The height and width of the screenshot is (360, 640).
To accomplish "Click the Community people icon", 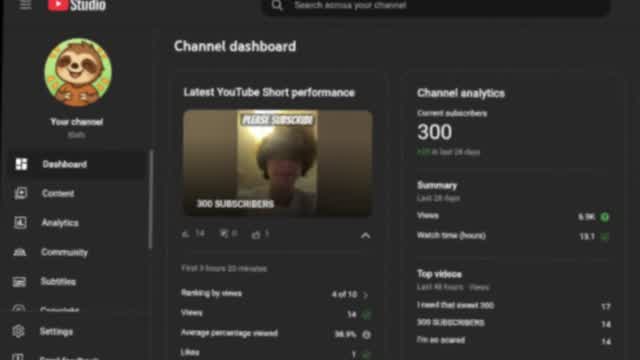I will click(20, 252).
